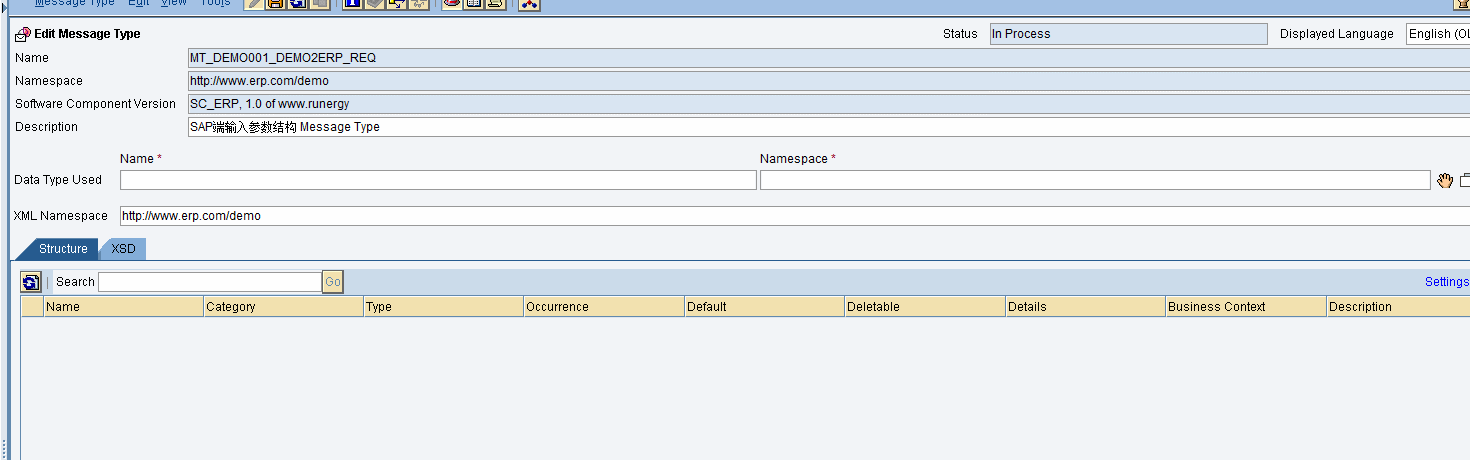
Task: Click the Deletable column header
Action: [925, 307]
